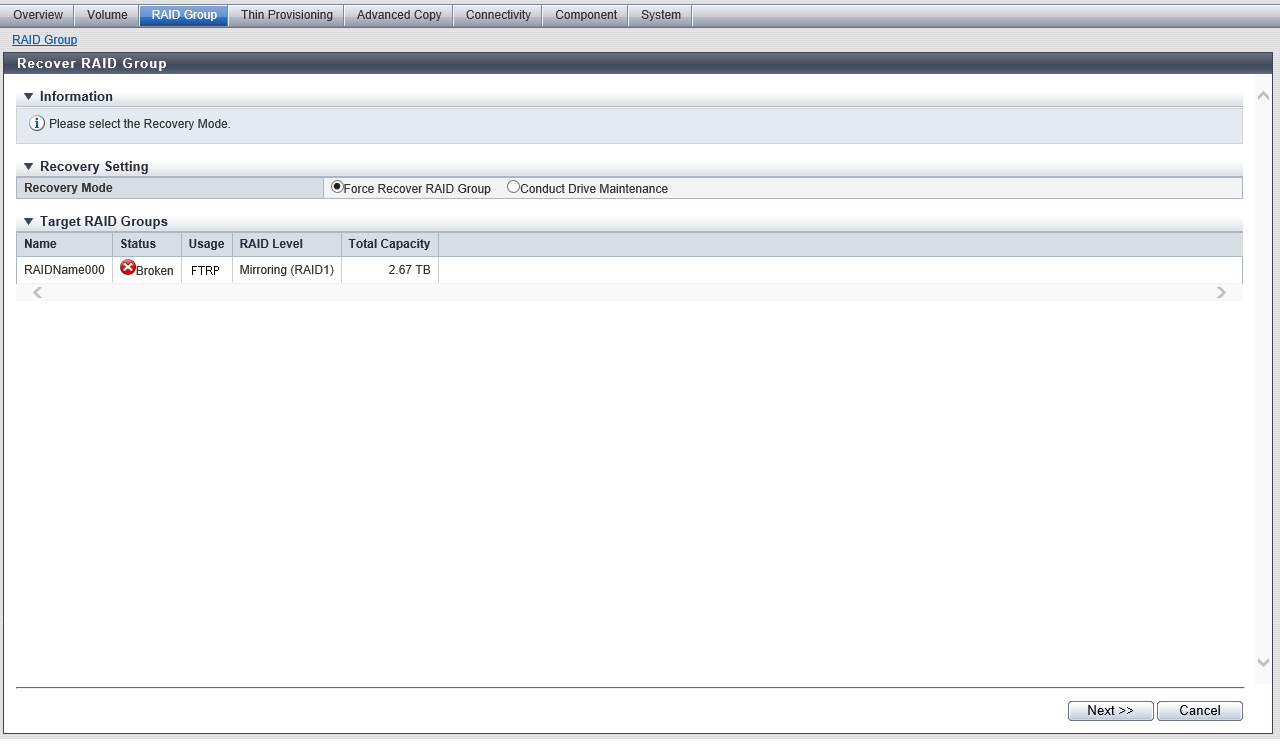Image resolution: width=1280 pixels, height=750 pixels.
Task: Open the System tab
Action: pos(661,15)
